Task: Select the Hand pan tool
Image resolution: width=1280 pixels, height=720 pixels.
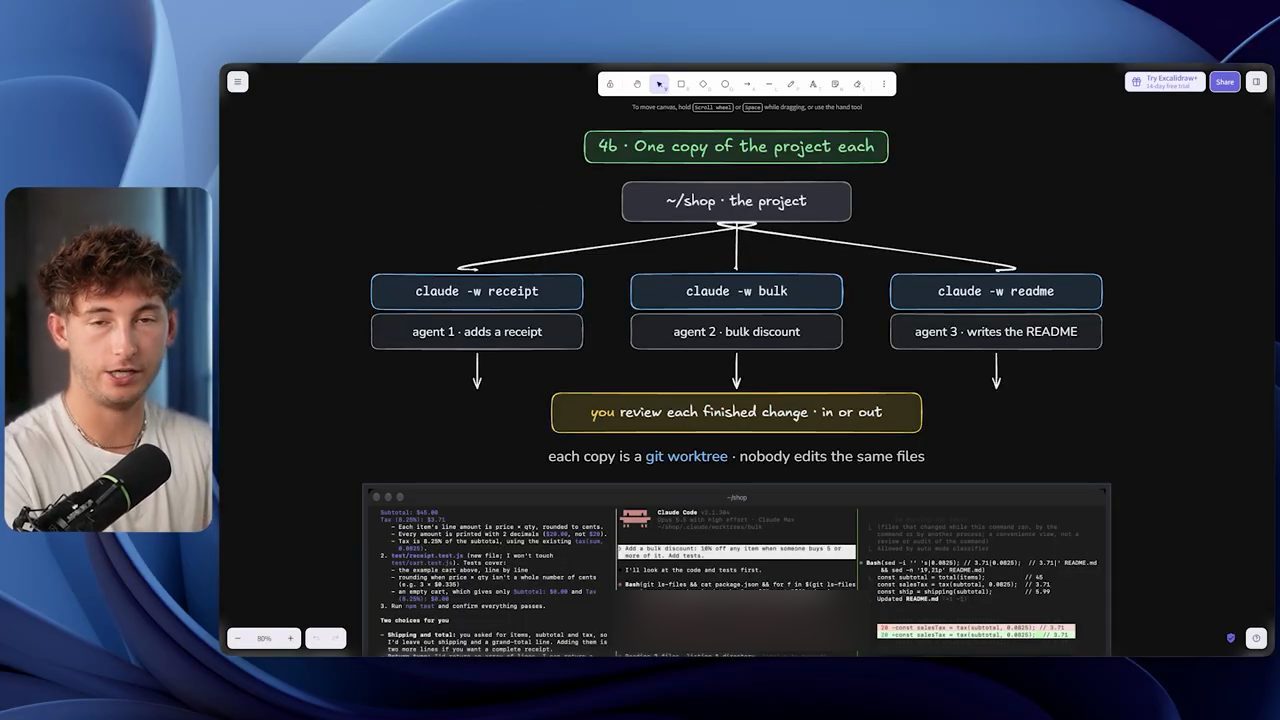Action: pos(637,84)
